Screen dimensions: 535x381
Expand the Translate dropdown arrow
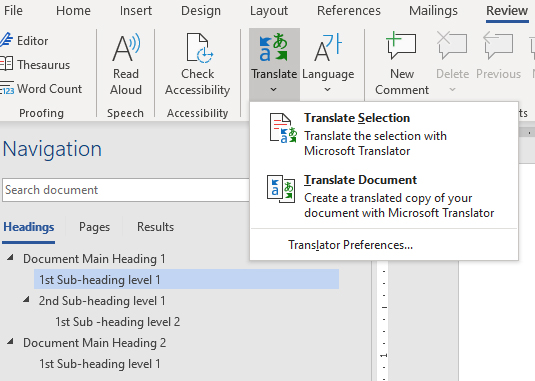click(273, 90)
